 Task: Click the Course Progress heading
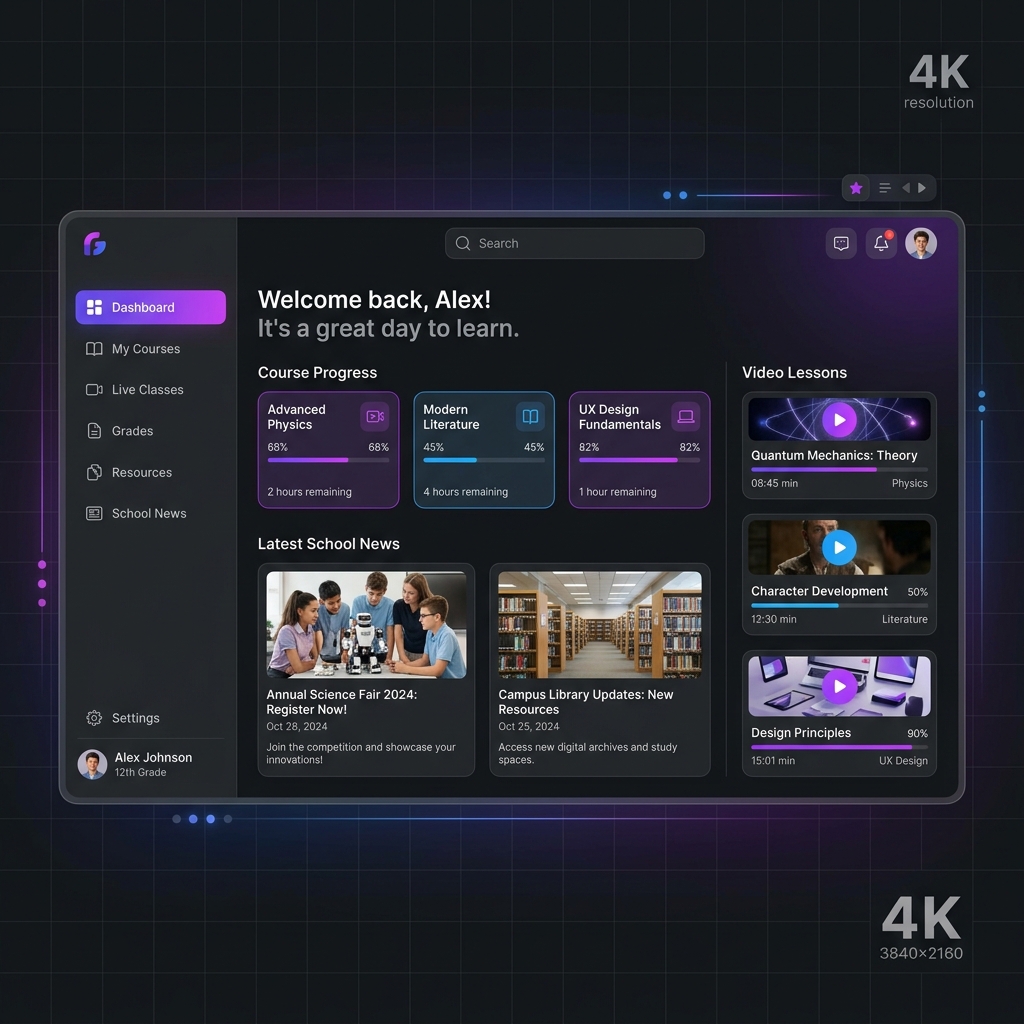(x=317, y=372)
